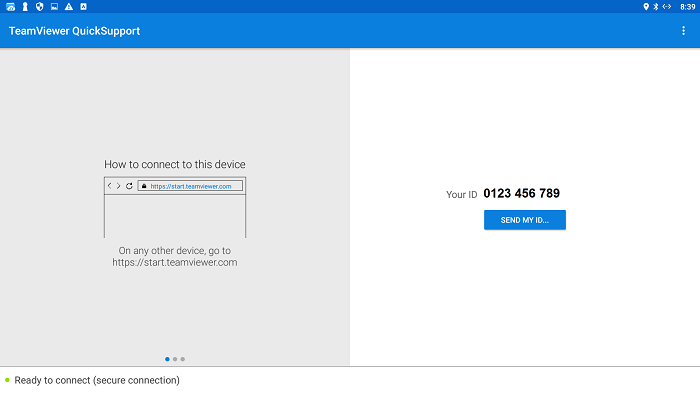Tap the picture notification icon in status bar
Viewport: 700px width, 393px height.
point(54,7)
